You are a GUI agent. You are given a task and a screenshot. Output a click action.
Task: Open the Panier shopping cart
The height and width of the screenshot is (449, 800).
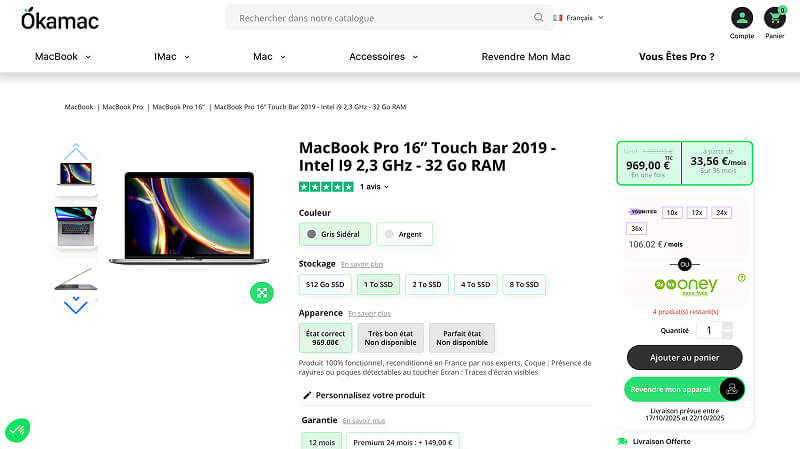click(775, 18)
